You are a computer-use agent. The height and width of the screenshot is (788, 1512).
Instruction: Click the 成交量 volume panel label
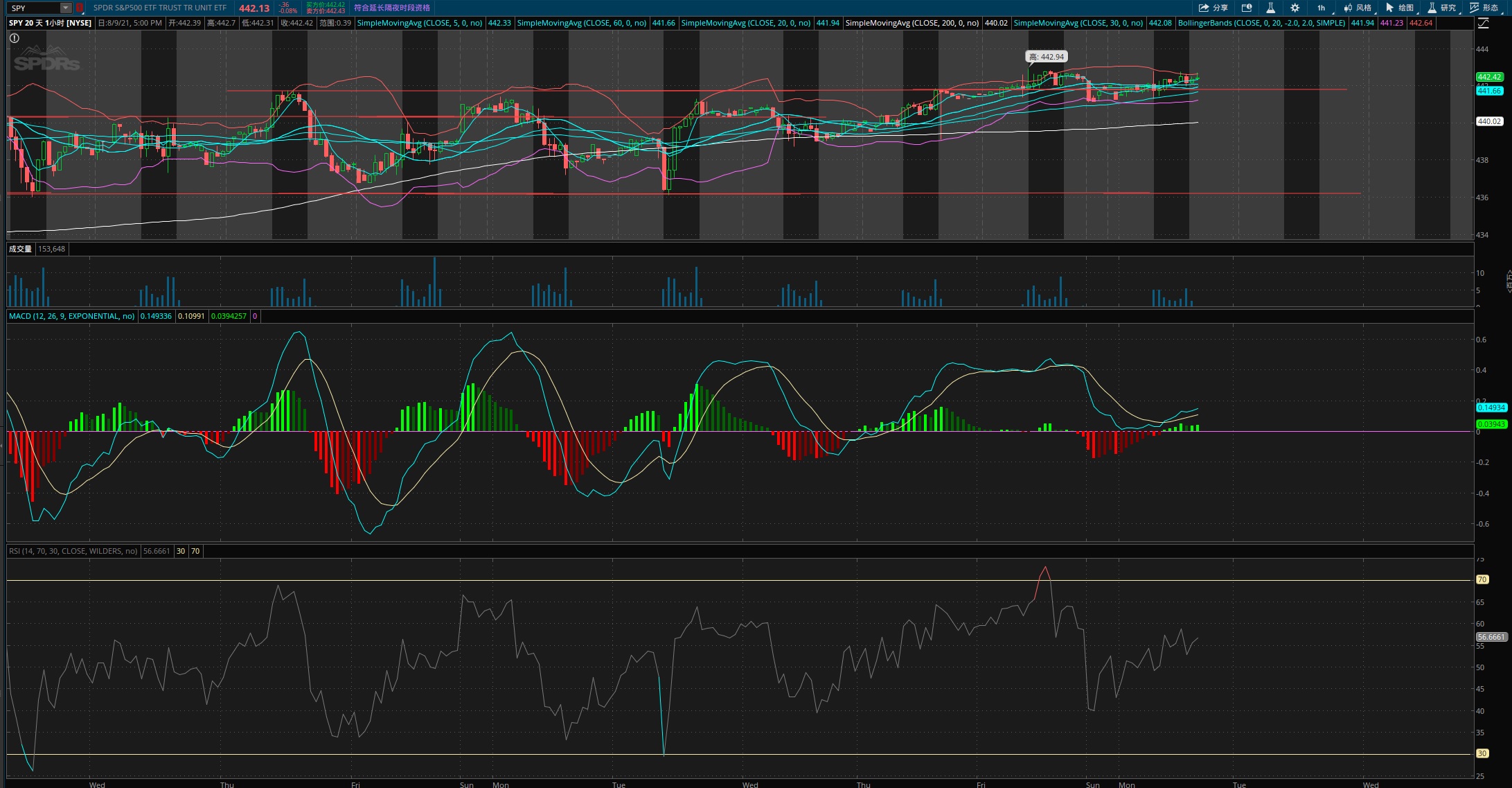point(20,249)
